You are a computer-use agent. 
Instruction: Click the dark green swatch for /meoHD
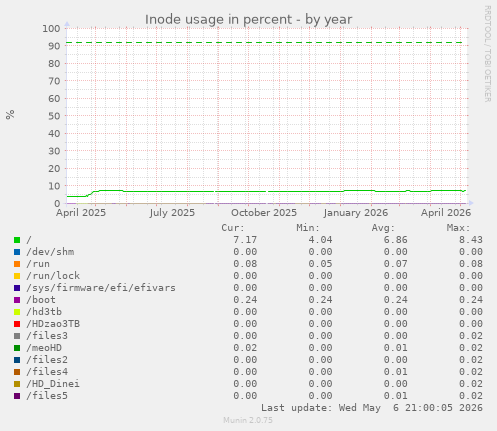pyautogui.click(x=17, y=348)
